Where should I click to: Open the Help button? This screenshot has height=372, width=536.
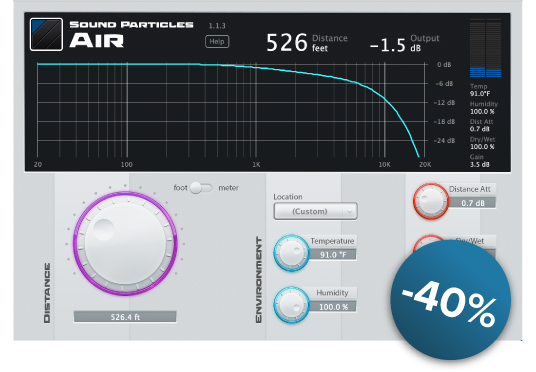tap(217, 42)
